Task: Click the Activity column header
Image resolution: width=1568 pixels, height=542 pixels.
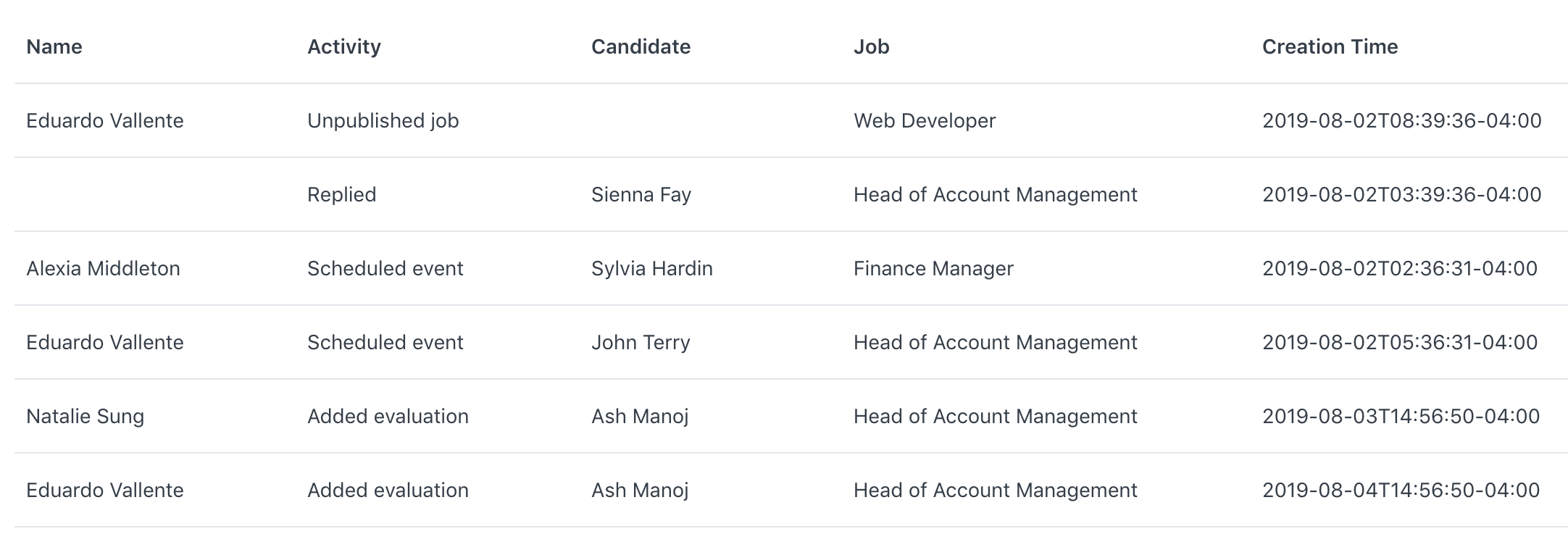Action: (344, 47)
